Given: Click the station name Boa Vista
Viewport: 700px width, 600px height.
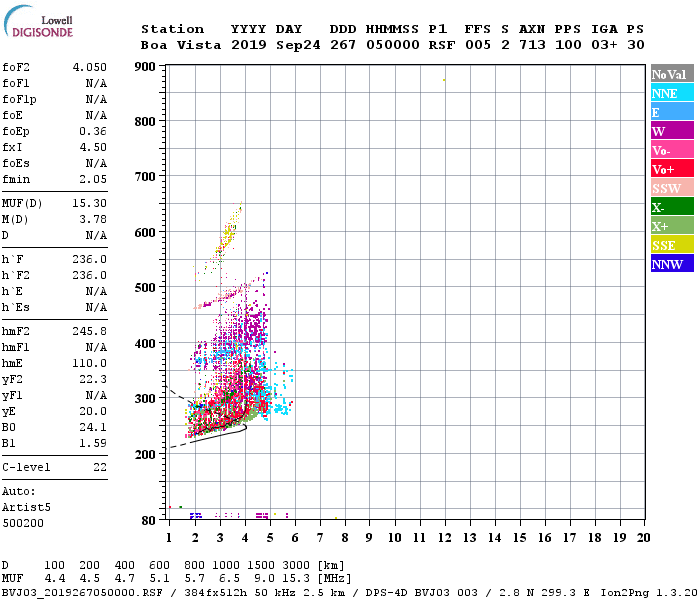Looking at the screenshot, I should coord(181,45).
